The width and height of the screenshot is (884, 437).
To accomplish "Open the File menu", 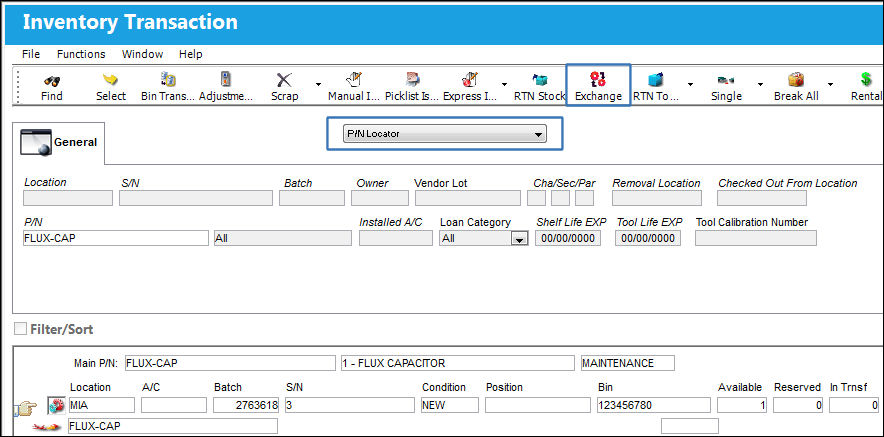I will point(31,54).
